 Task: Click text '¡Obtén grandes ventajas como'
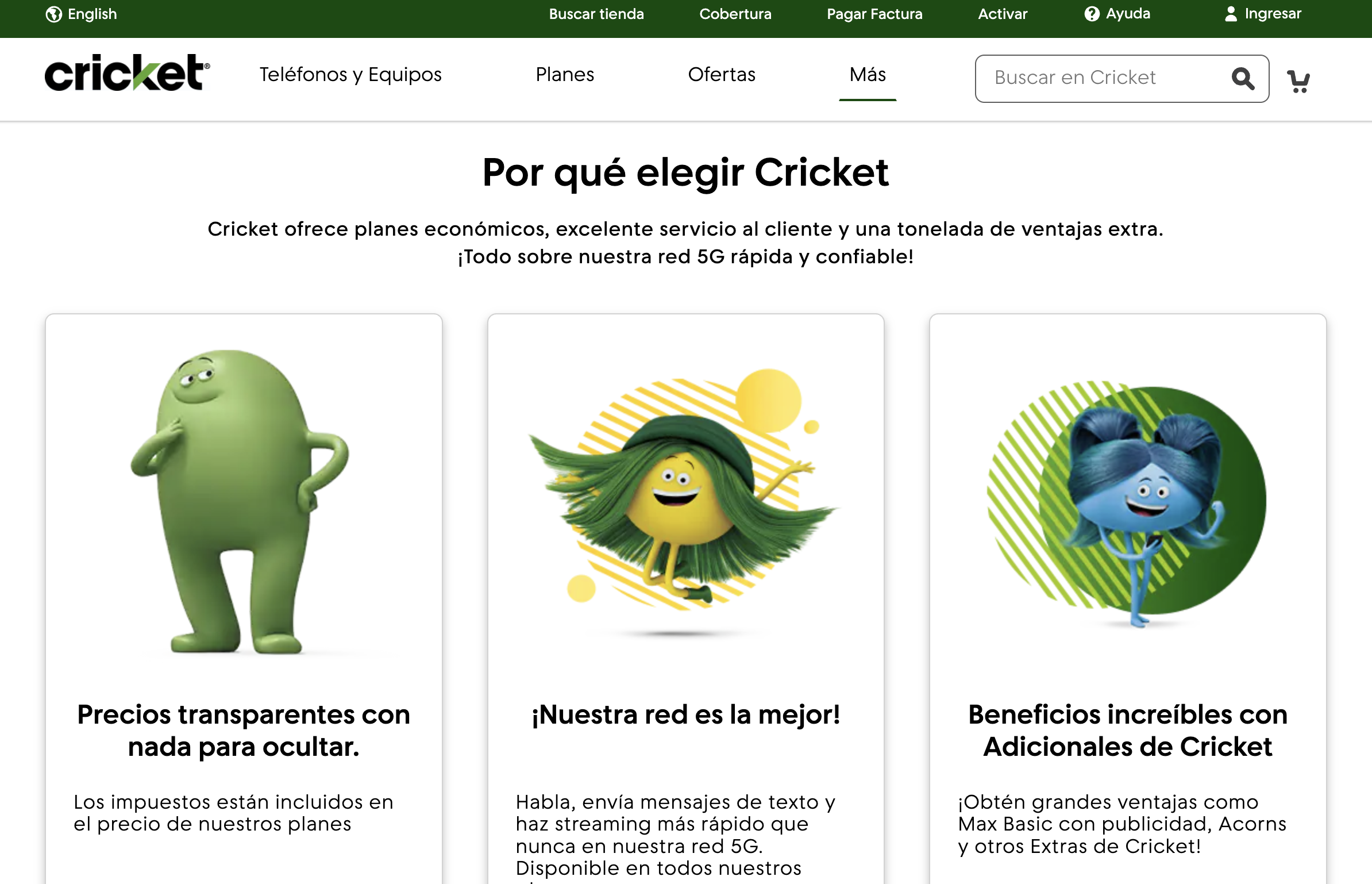[x=1108, y=802]
